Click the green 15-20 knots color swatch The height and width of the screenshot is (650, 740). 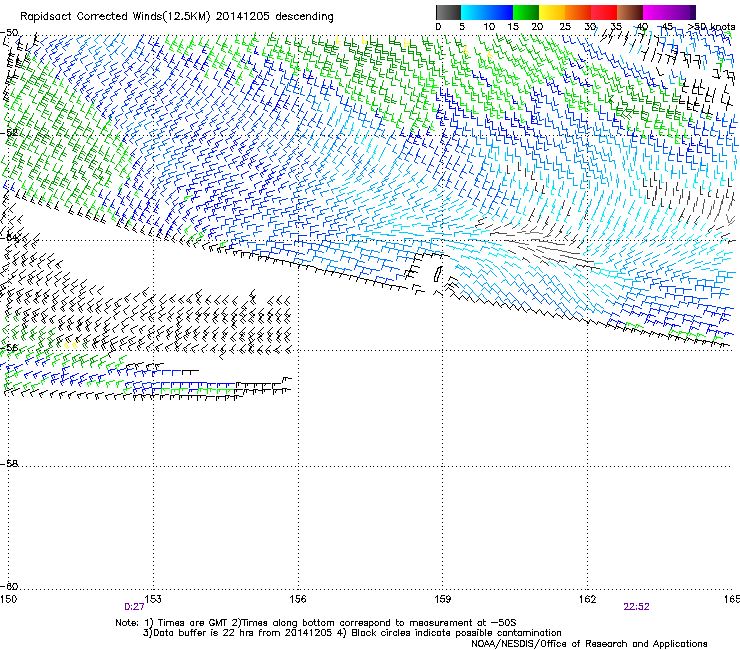(x=526, y=12)
